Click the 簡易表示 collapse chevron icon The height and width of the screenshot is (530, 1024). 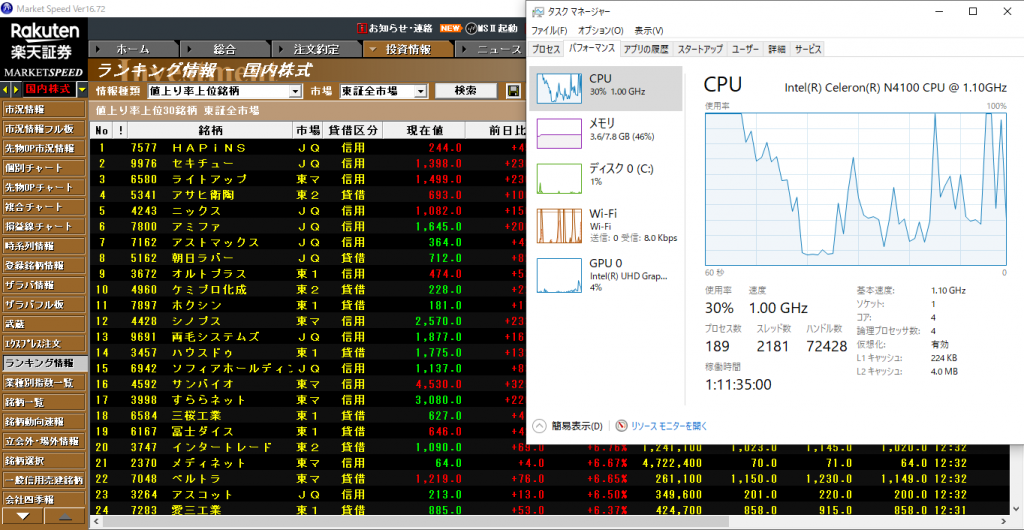click(x=539, y=426)
